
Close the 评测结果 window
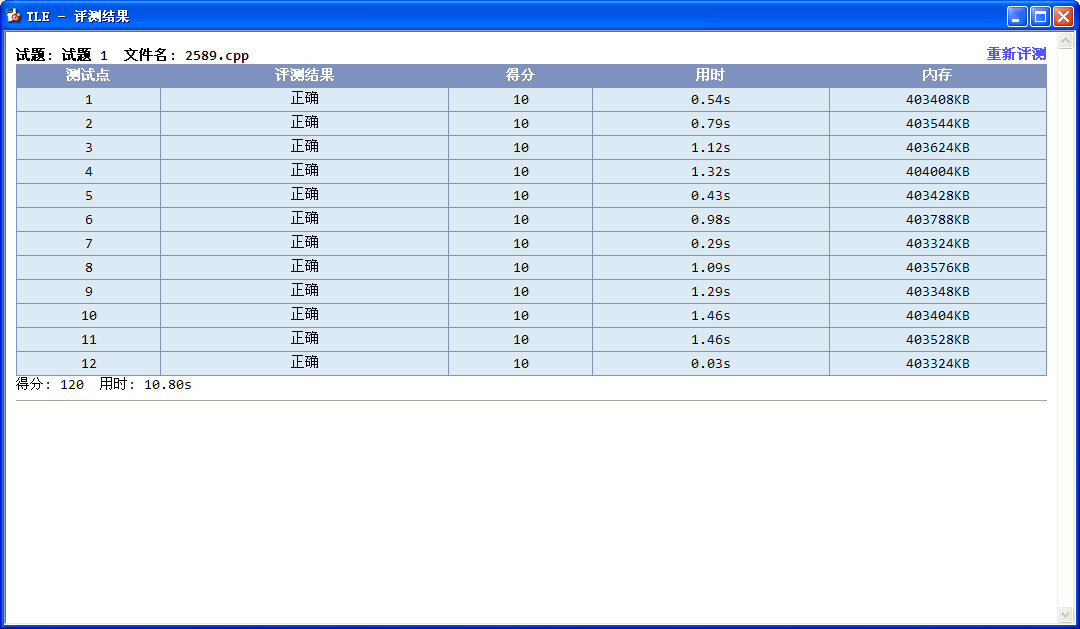pyautogui.click(x=1063, y=16)
